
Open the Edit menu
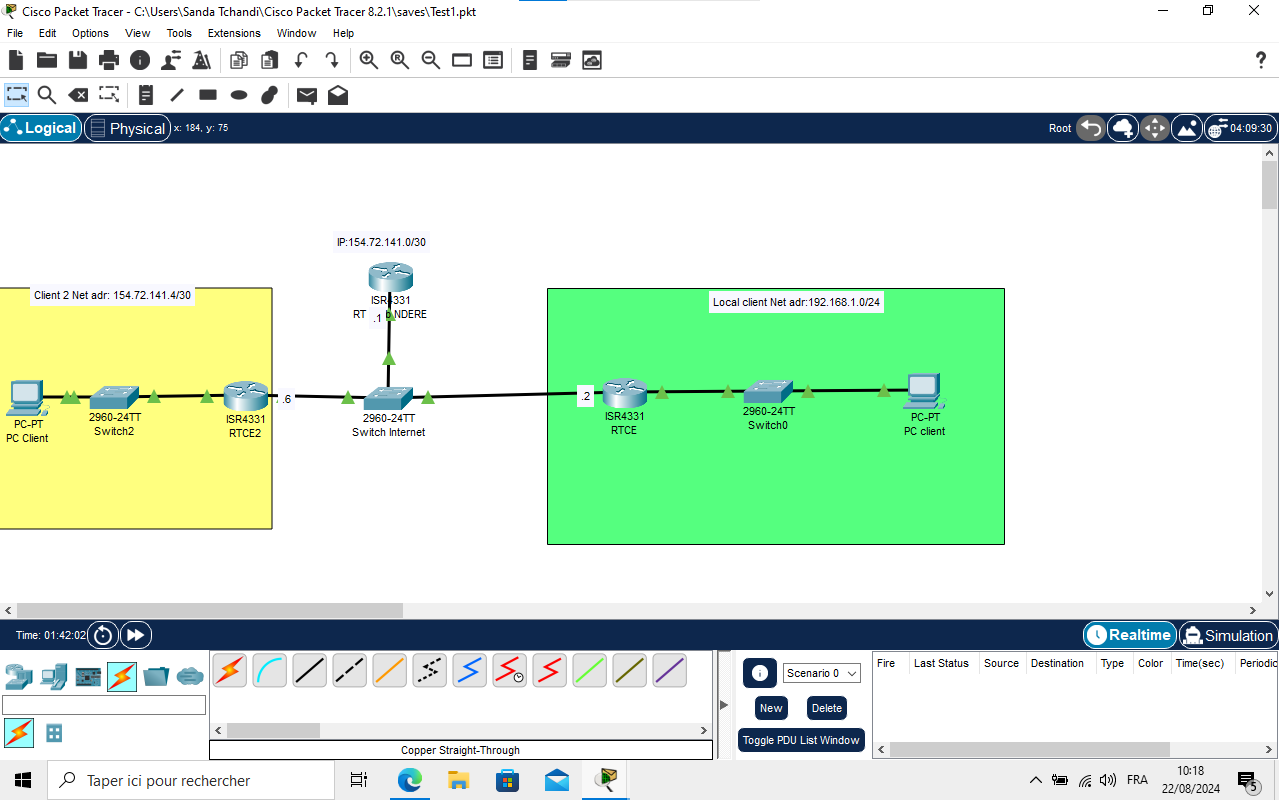pyautogui.click(x=47, y=33)
